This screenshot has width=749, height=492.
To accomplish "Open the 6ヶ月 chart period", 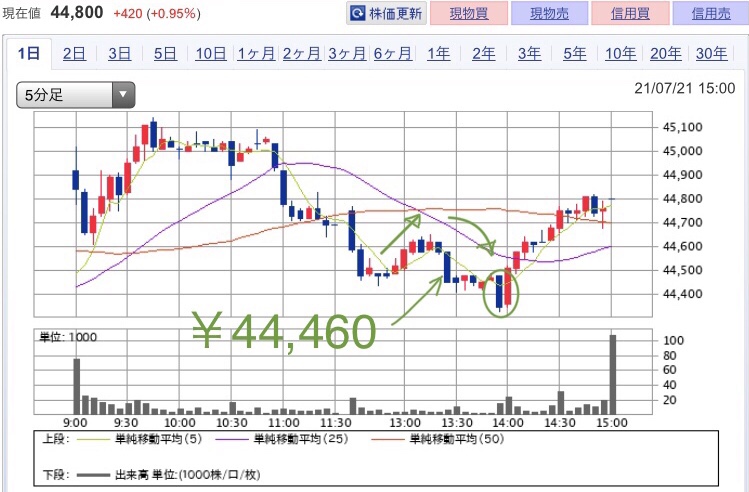I will 393,53.
